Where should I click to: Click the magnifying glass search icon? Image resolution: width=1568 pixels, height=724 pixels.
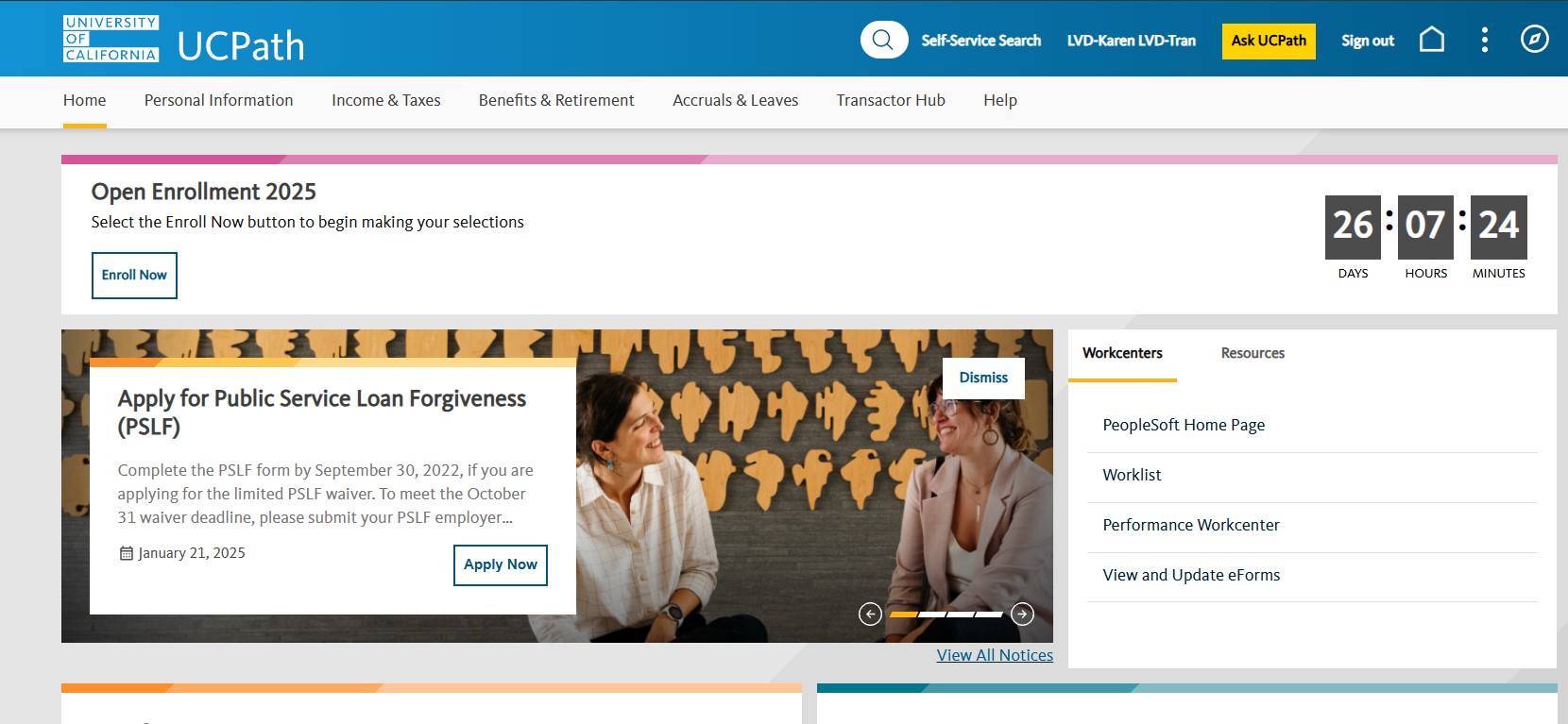tap(883, 40)
